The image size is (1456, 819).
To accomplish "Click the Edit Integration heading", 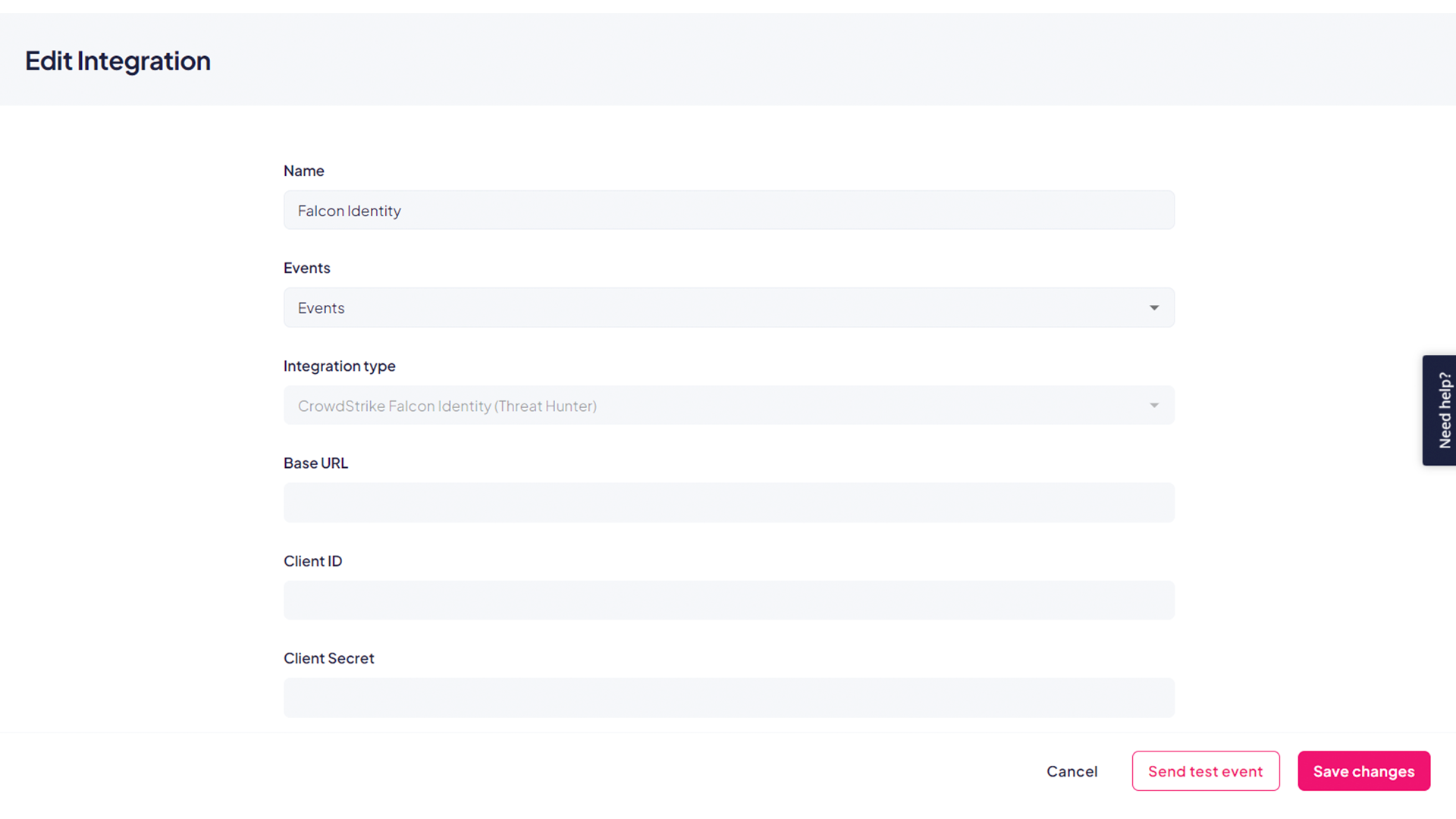I will coord(118,61).
